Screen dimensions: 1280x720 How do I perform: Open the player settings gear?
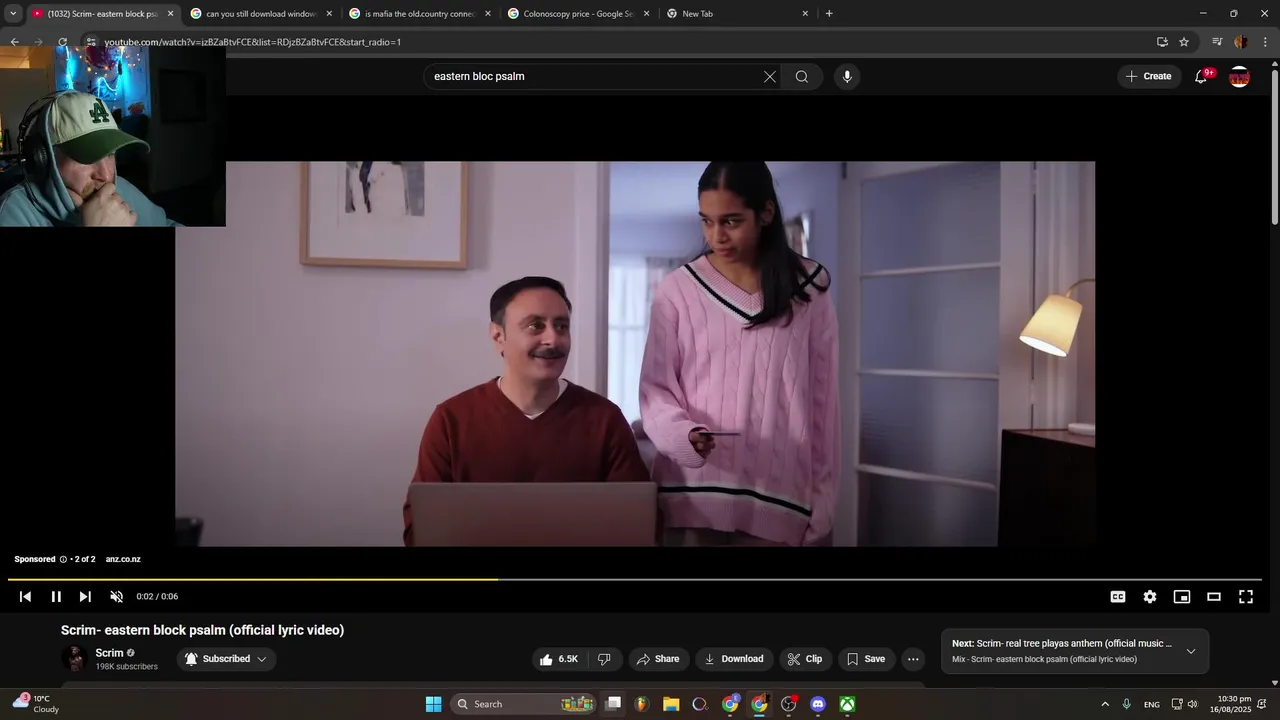(x=1150, y=597)
